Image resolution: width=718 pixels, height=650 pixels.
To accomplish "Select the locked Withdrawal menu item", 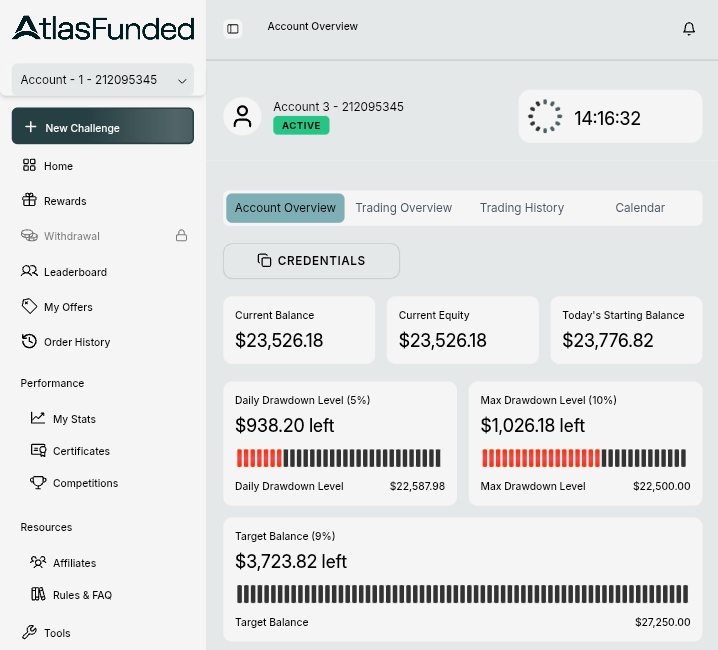I will (x=103, y=236).
